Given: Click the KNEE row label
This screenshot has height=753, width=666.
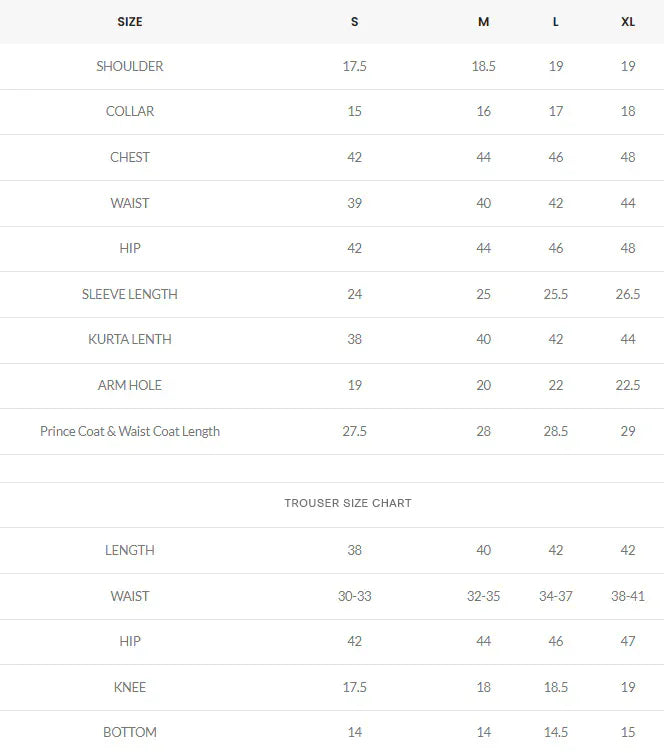Looking at the screenshot, I should [x=130, y=687].
